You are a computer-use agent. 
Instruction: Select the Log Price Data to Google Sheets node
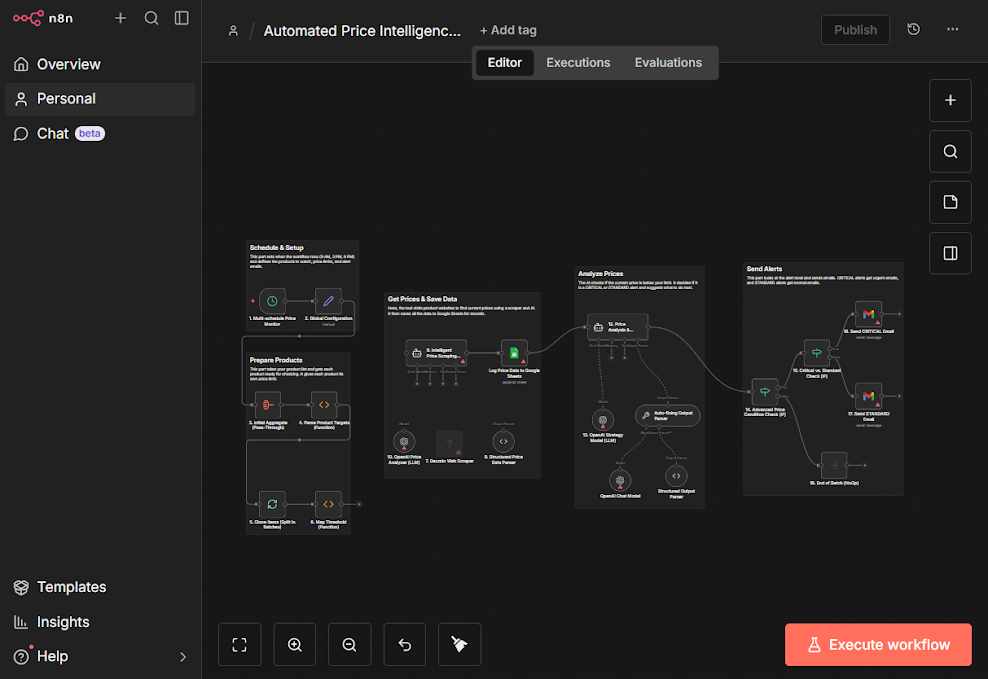(514, 353)
